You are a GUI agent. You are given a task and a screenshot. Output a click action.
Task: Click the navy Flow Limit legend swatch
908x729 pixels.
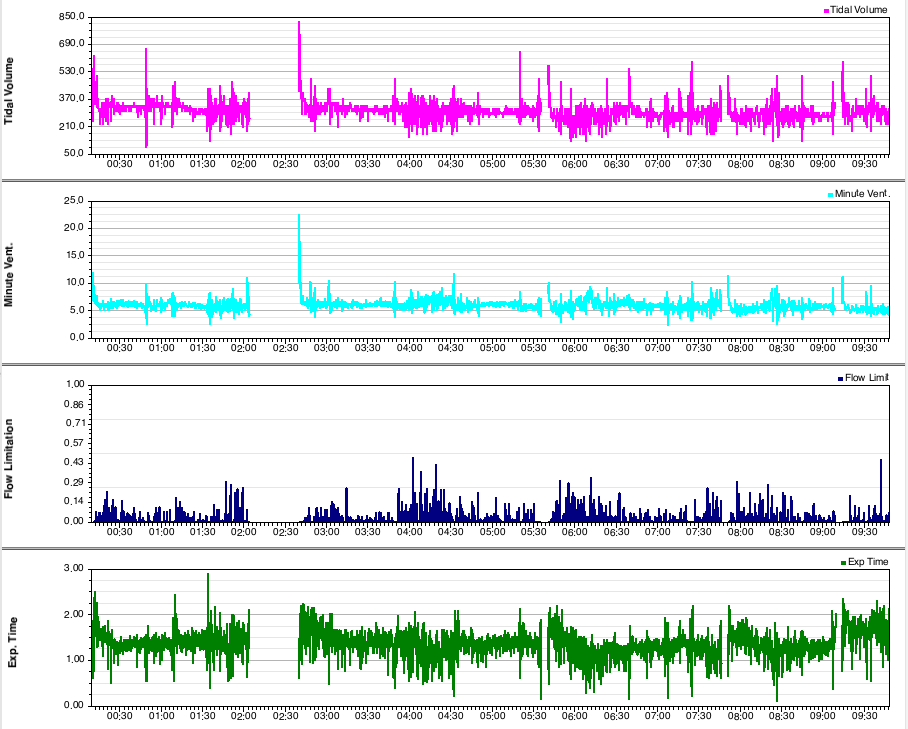[840, 379]
